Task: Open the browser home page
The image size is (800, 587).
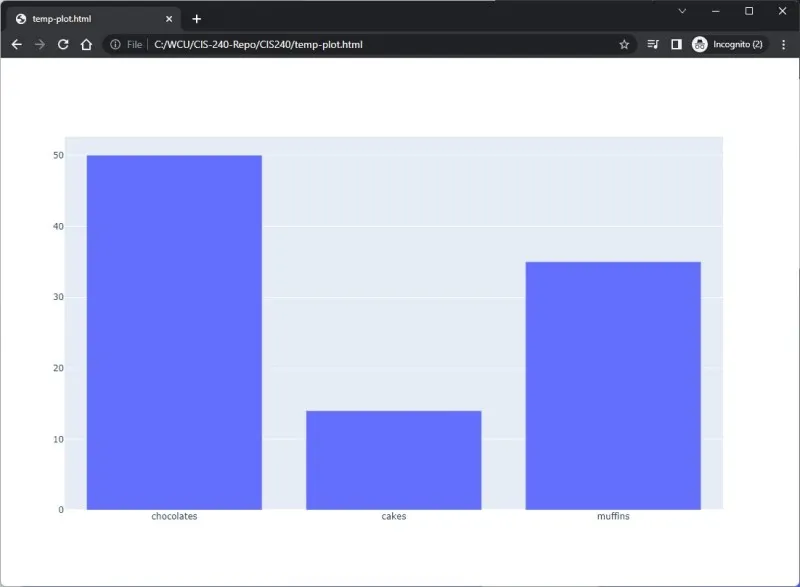Action: 86,44
